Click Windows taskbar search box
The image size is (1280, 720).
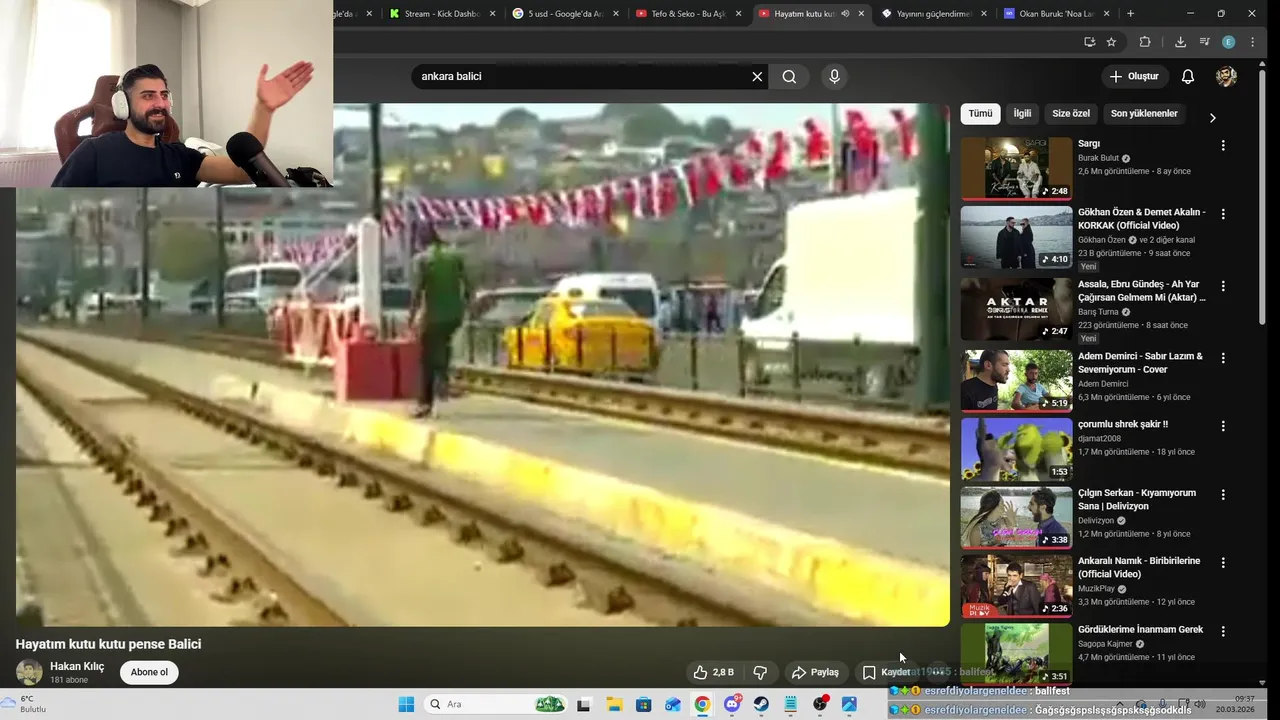pyautogui.click(x=496, y=704)
